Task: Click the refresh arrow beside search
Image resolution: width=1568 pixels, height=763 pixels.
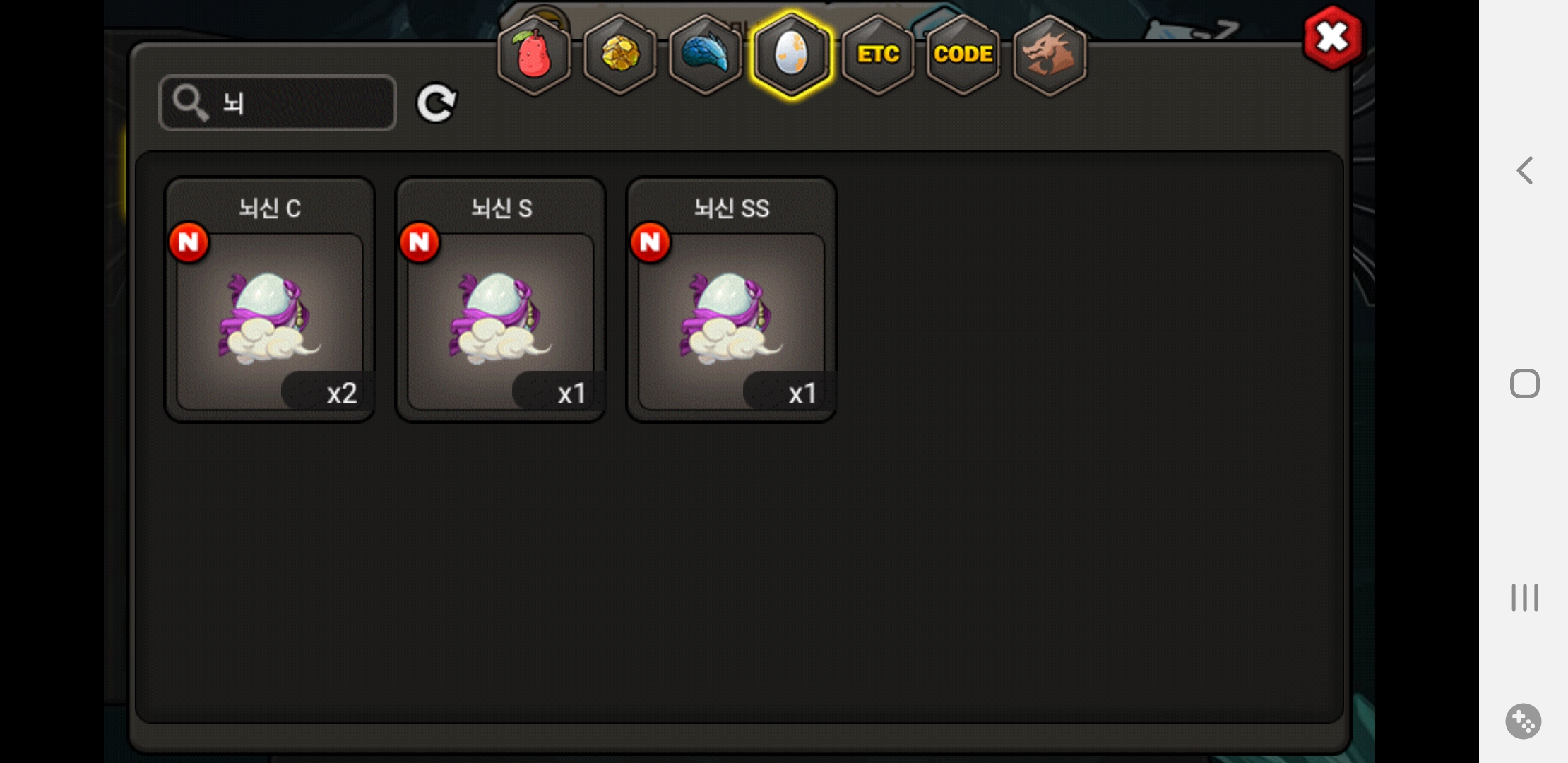Action: 436,104
